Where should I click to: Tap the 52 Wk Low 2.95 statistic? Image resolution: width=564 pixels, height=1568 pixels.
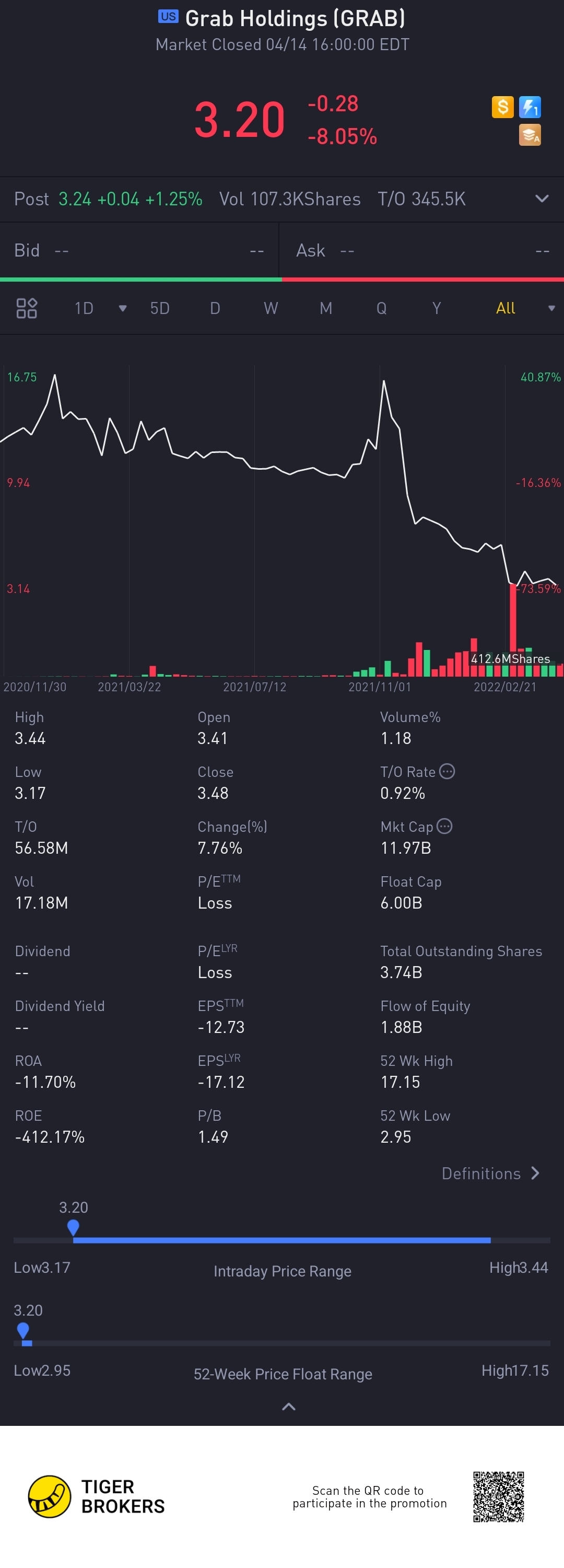pos(415,1126)
